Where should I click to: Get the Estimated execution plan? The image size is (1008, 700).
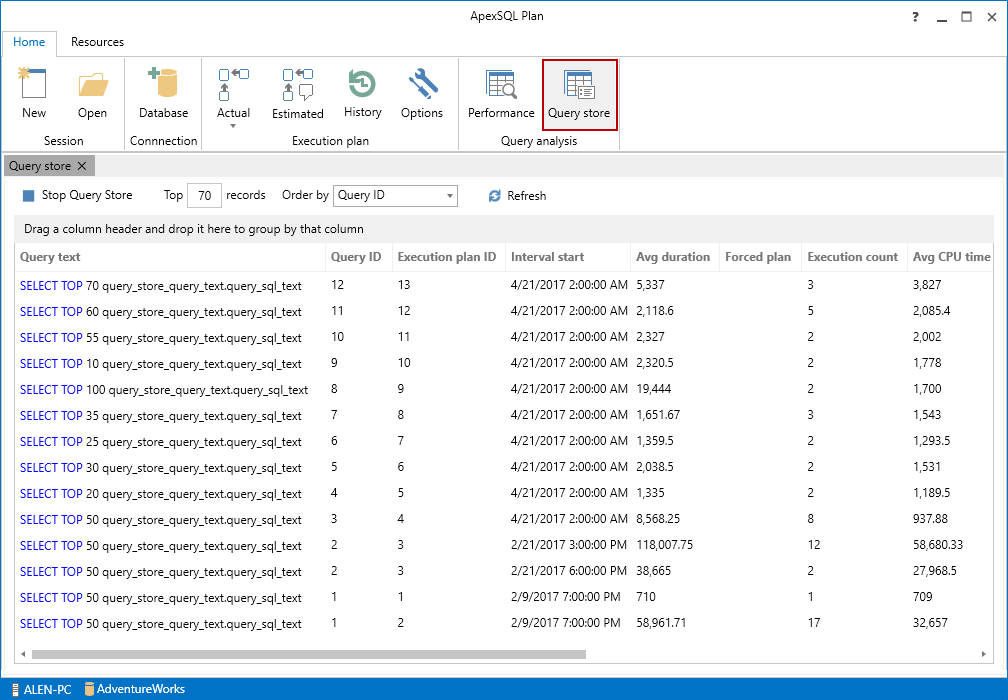pyautogui.click(x=298, y=94)
